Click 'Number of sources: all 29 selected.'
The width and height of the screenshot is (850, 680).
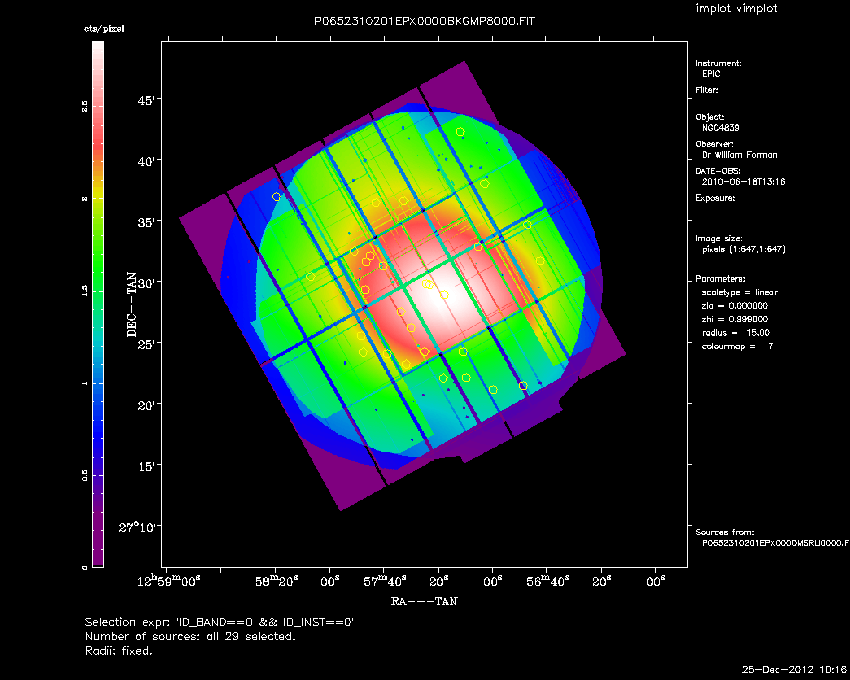(x=190, y=636)
